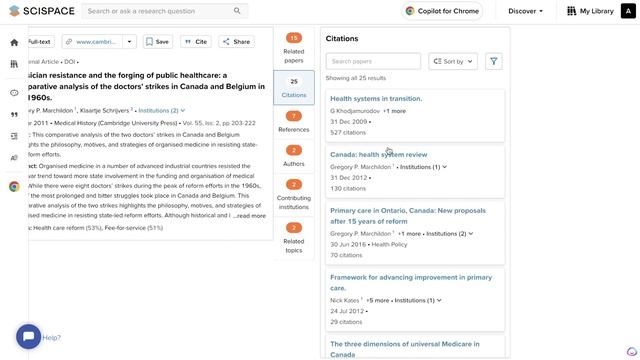640x360 pixels.
Task: Click the Save bookmark button
Action: [158, 42]
